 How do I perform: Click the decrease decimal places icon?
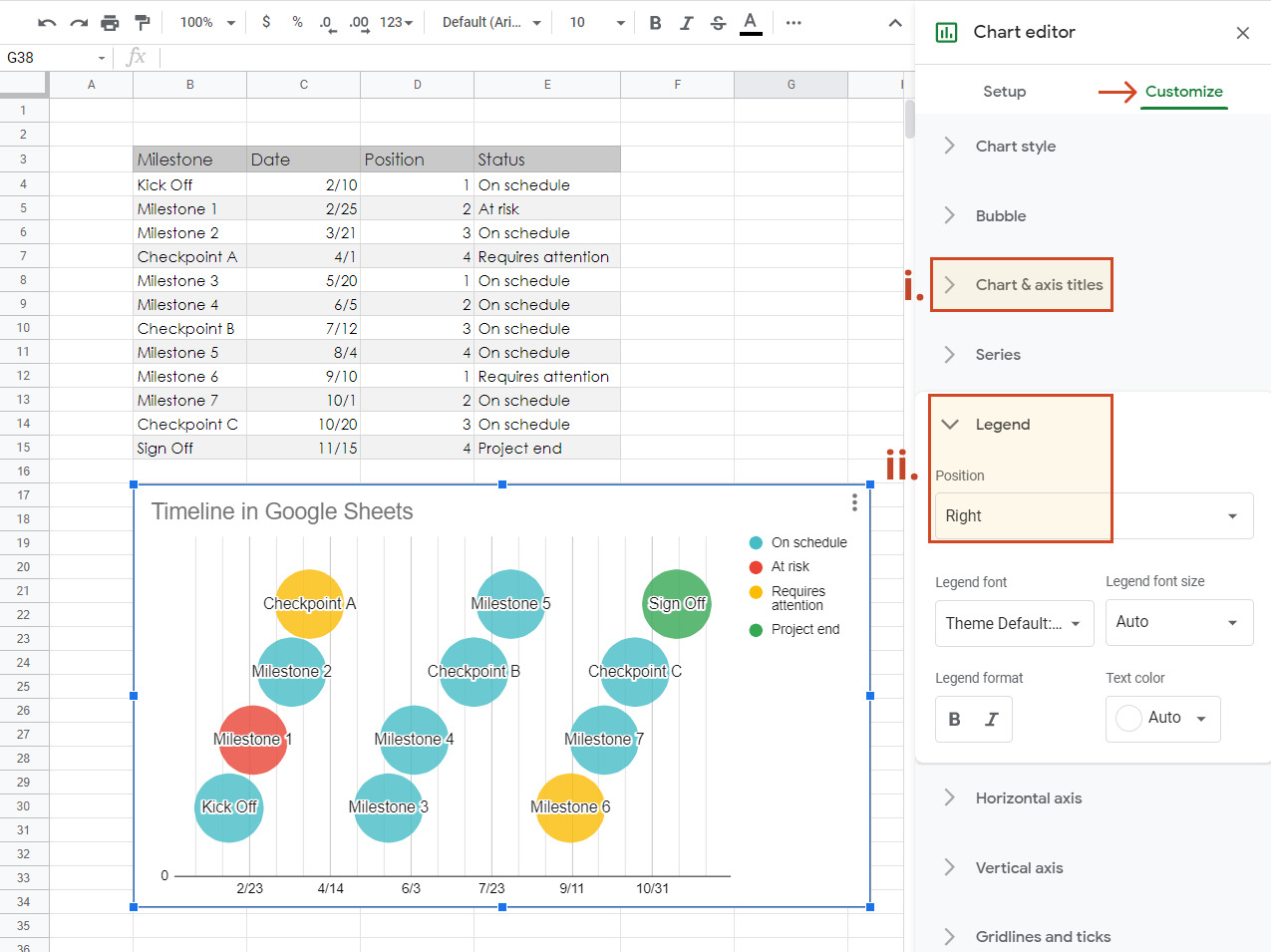[x=326, y=22]
